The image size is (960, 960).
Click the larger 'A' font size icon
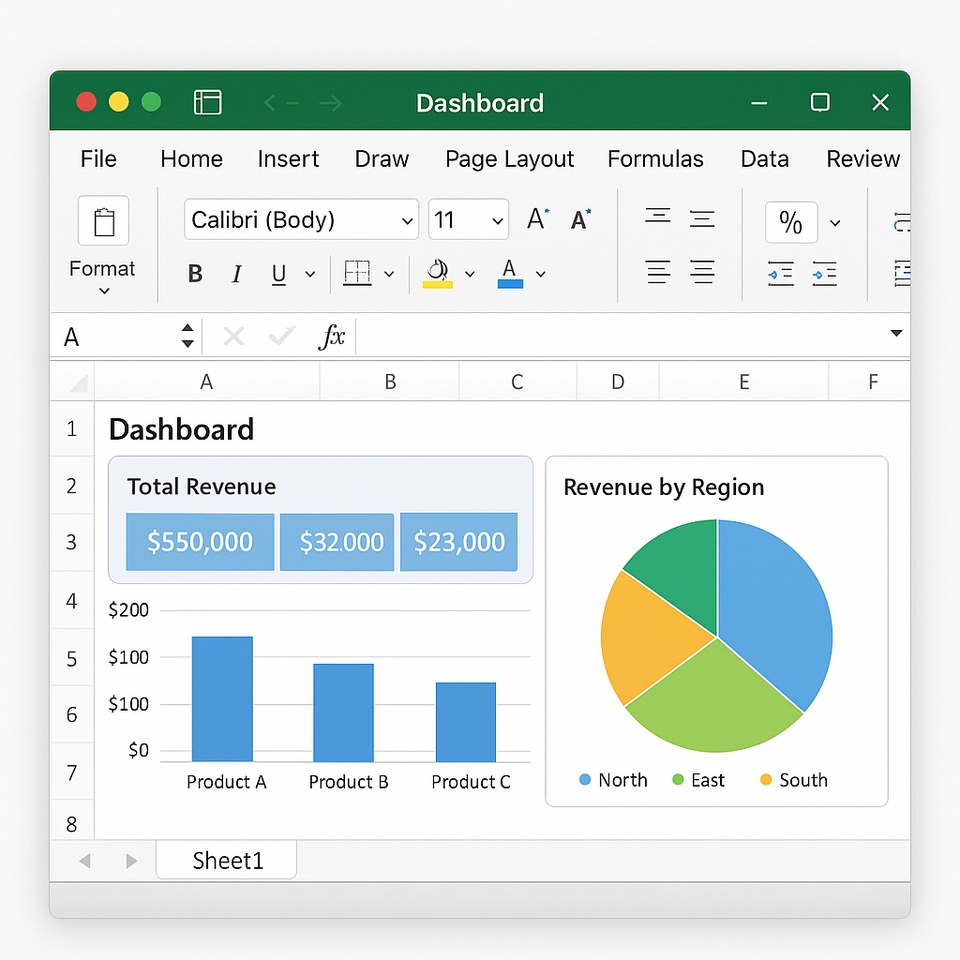[x=538, y=220]
